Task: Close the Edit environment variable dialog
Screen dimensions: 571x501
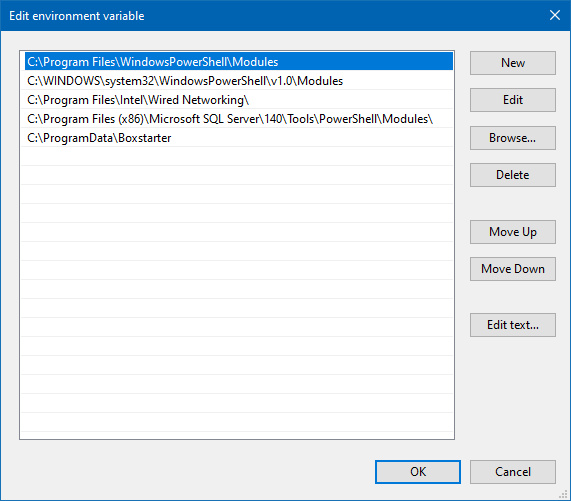Action: 555,15
